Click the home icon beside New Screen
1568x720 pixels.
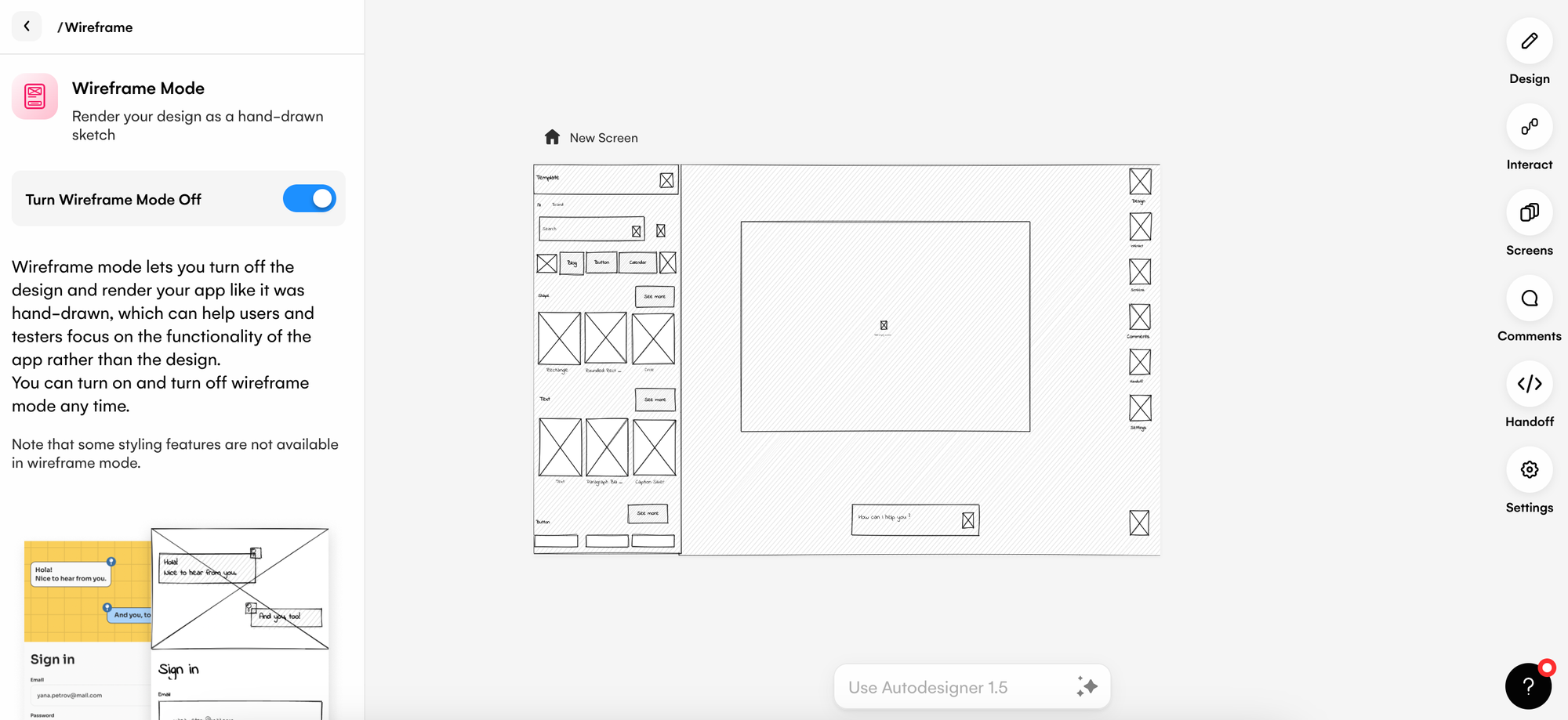552,137
